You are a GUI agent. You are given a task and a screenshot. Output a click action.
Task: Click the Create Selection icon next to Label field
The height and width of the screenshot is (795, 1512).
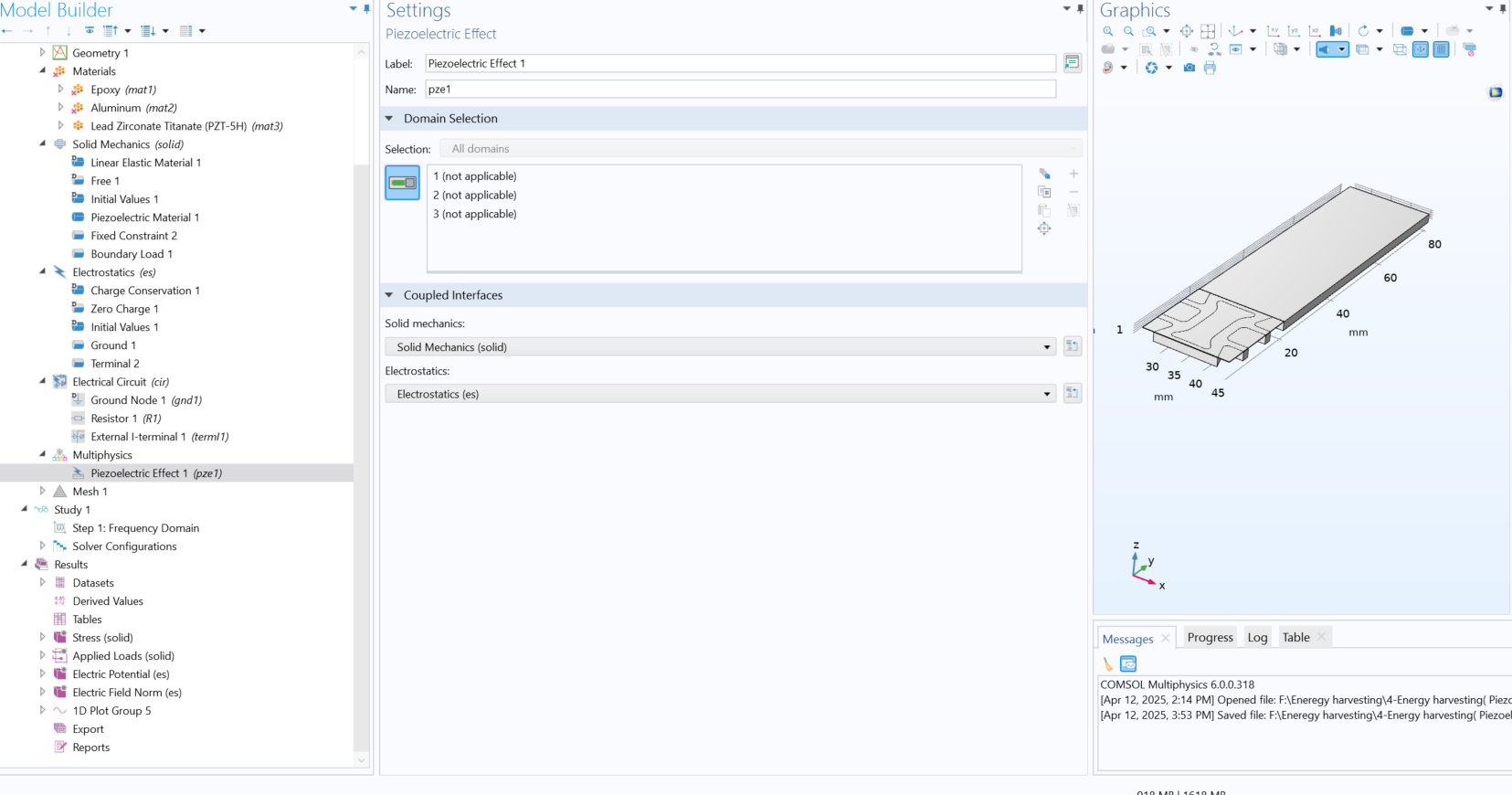1073,63
